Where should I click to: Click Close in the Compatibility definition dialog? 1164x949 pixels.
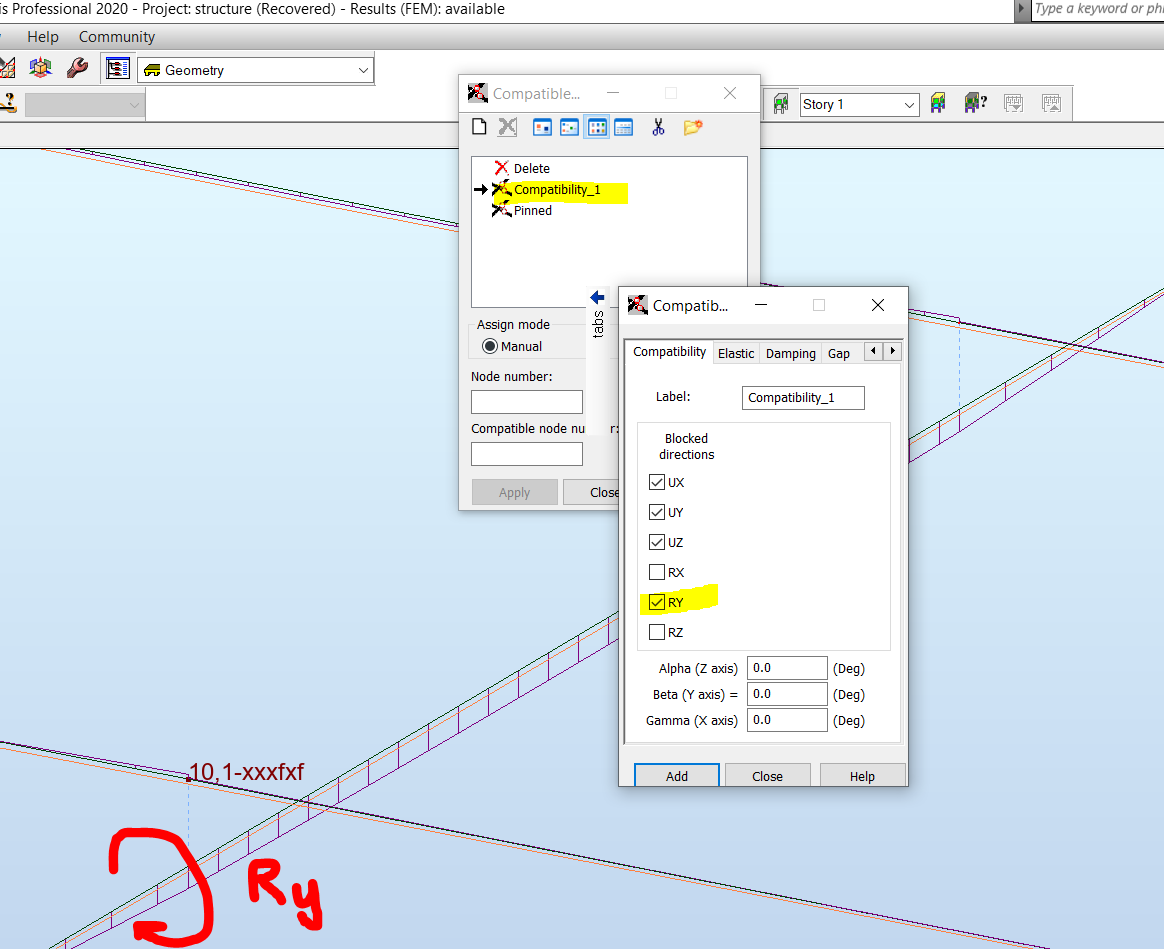click(767, 775)
